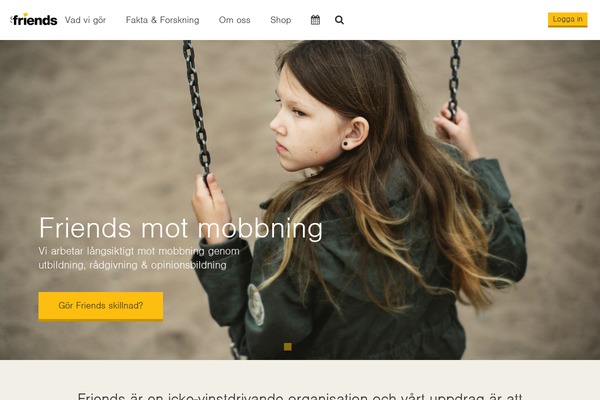Click the Friends logo in header
Screen dimensions: 600x400
tap(34, 20)
